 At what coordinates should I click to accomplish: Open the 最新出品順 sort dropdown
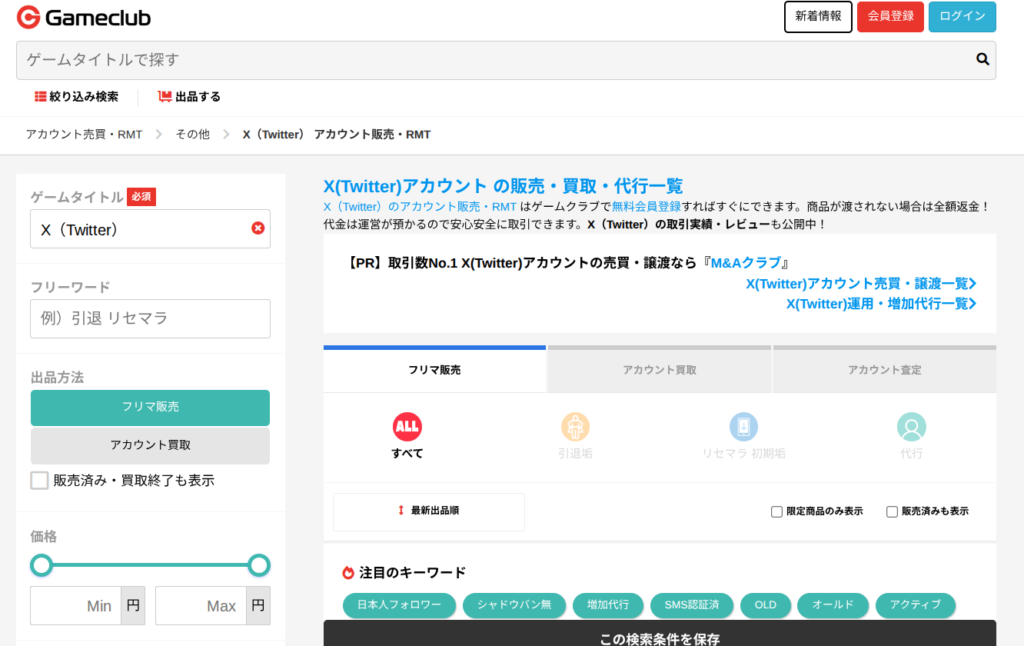[429, 511]
